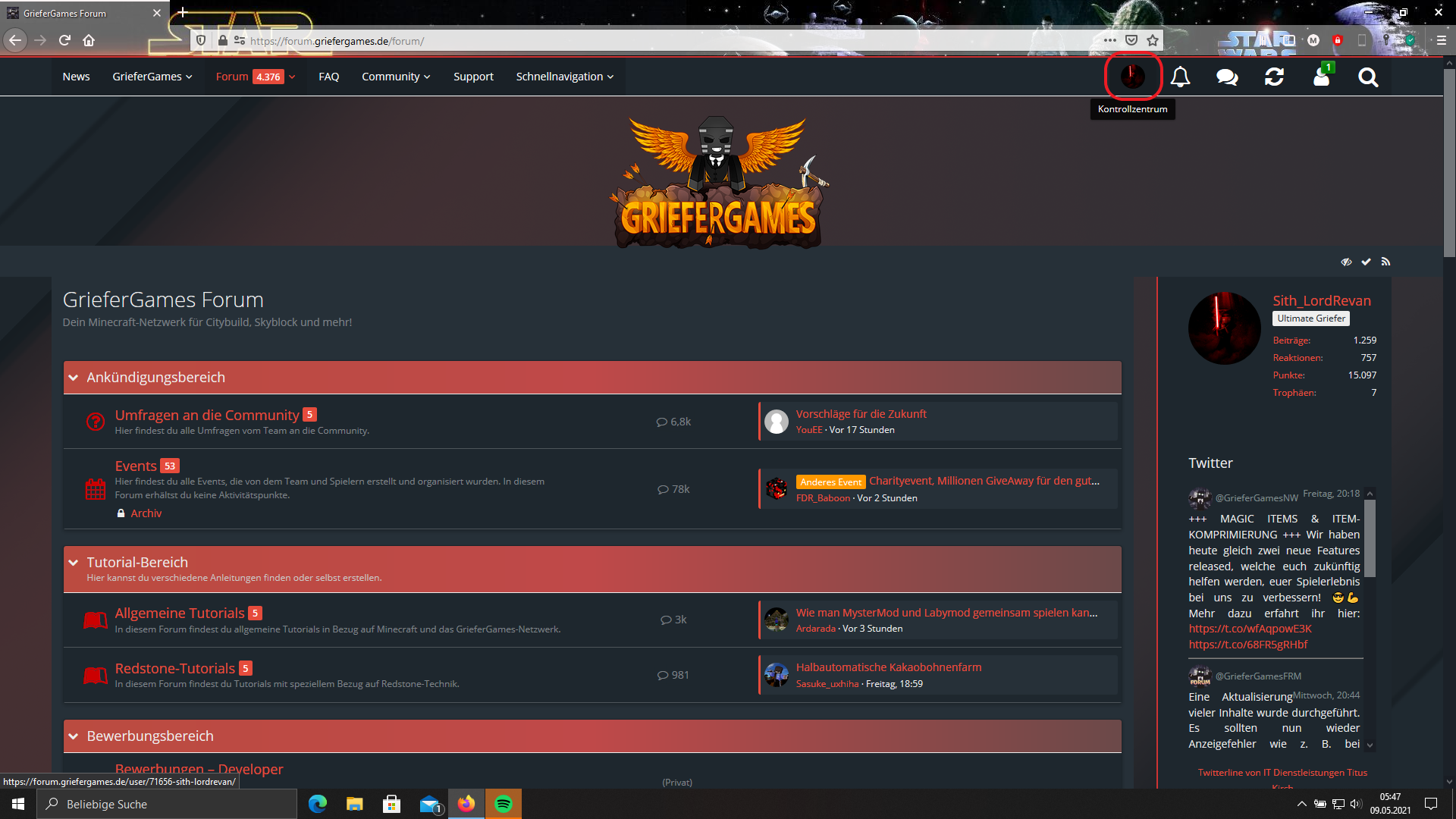Screen dimensions: 1456x819
Task: Click the page vertical scrollbar
Action: (x=1449, y=163)
